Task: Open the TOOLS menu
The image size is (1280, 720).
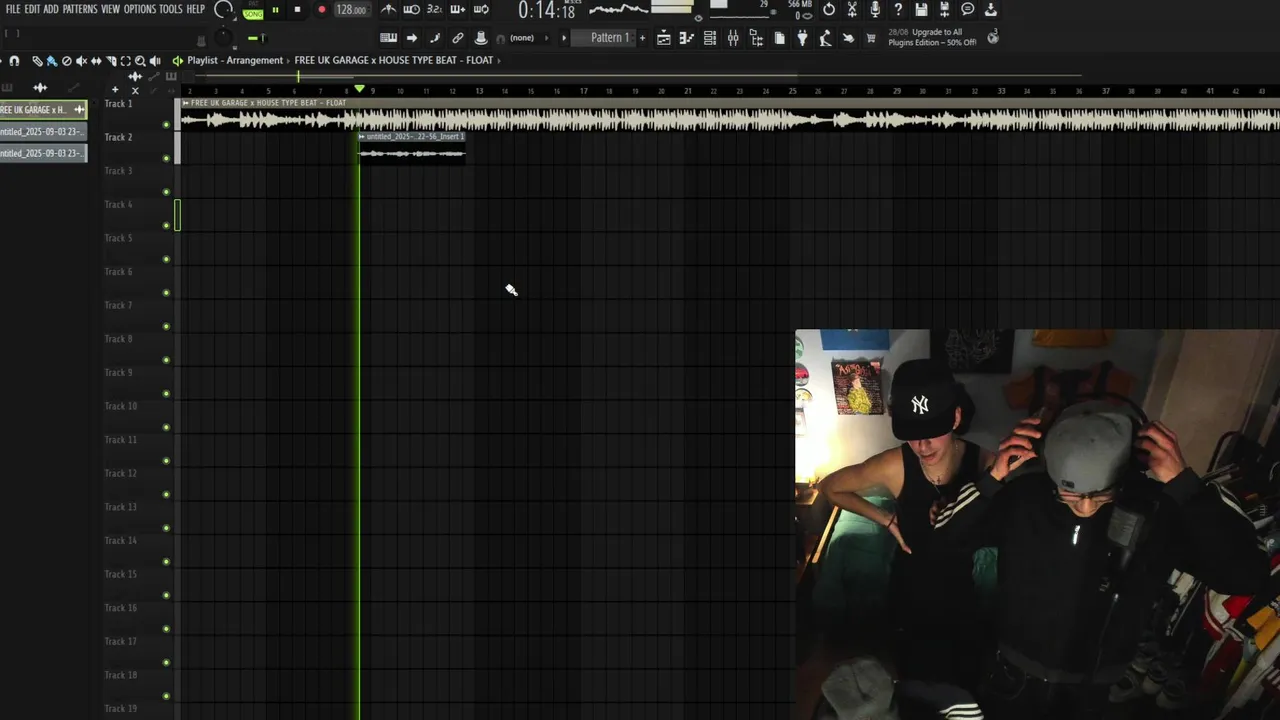Action: 171,9
